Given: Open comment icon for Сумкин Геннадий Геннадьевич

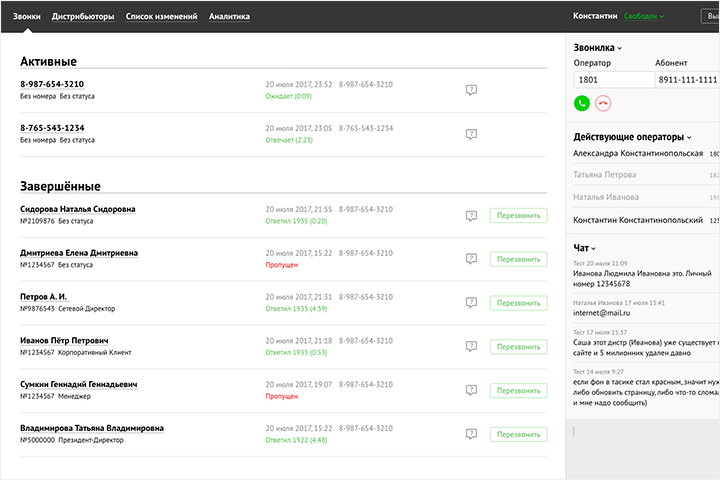Looking at the screenshot, I should 471,390.
